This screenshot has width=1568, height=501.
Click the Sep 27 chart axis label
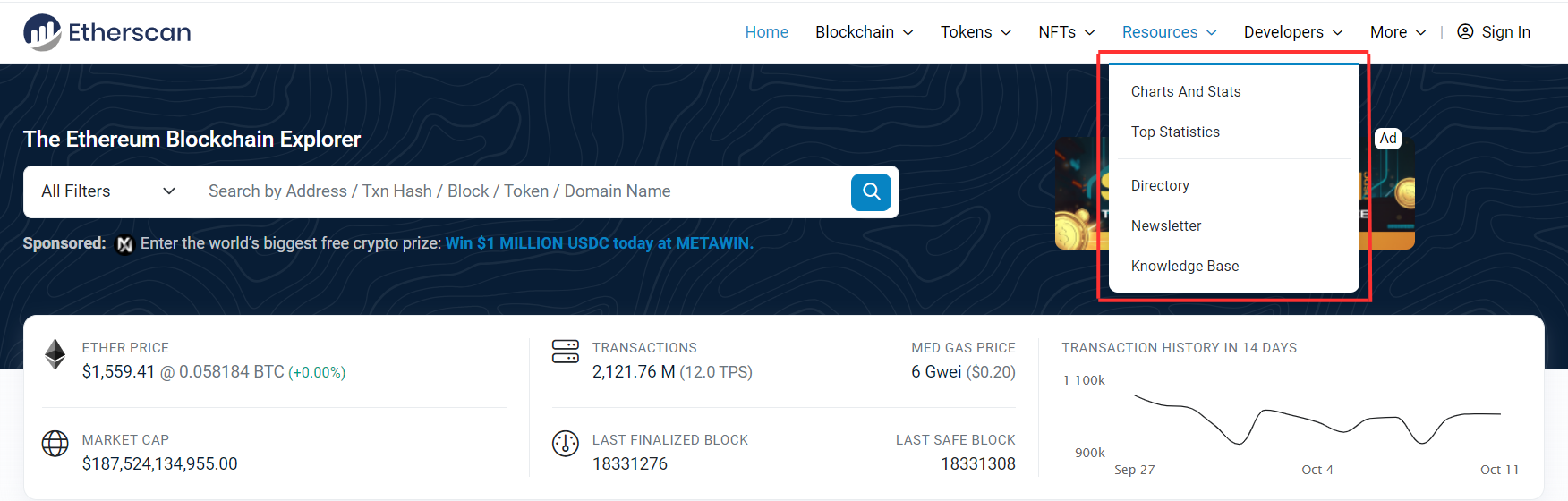(1135, 470)
